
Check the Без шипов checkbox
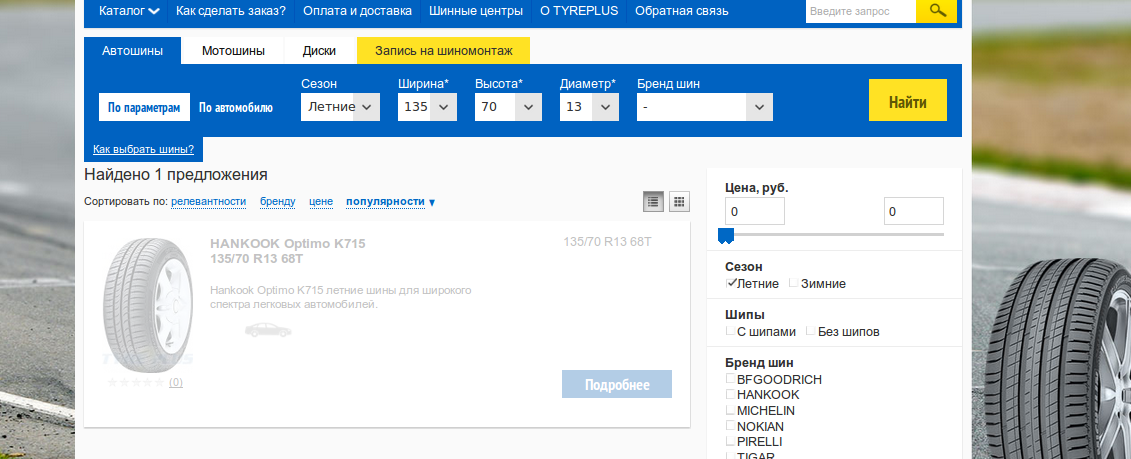click(811, 331)
